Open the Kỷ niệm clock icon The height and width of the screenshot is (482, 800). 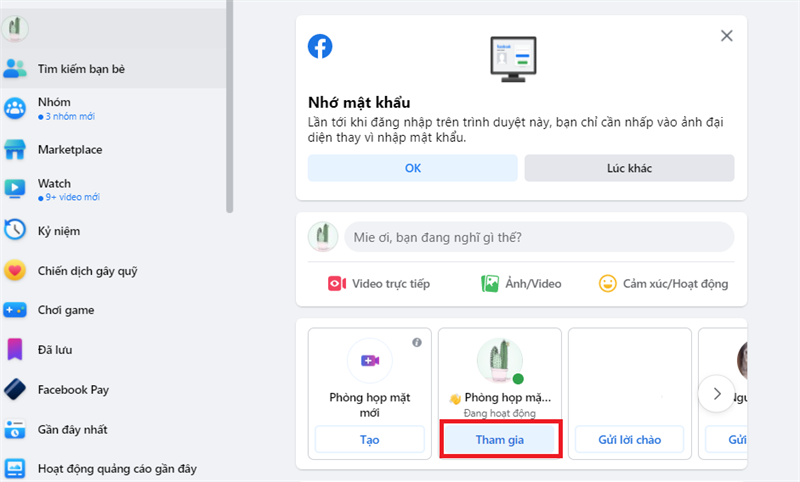coord(15,230)
